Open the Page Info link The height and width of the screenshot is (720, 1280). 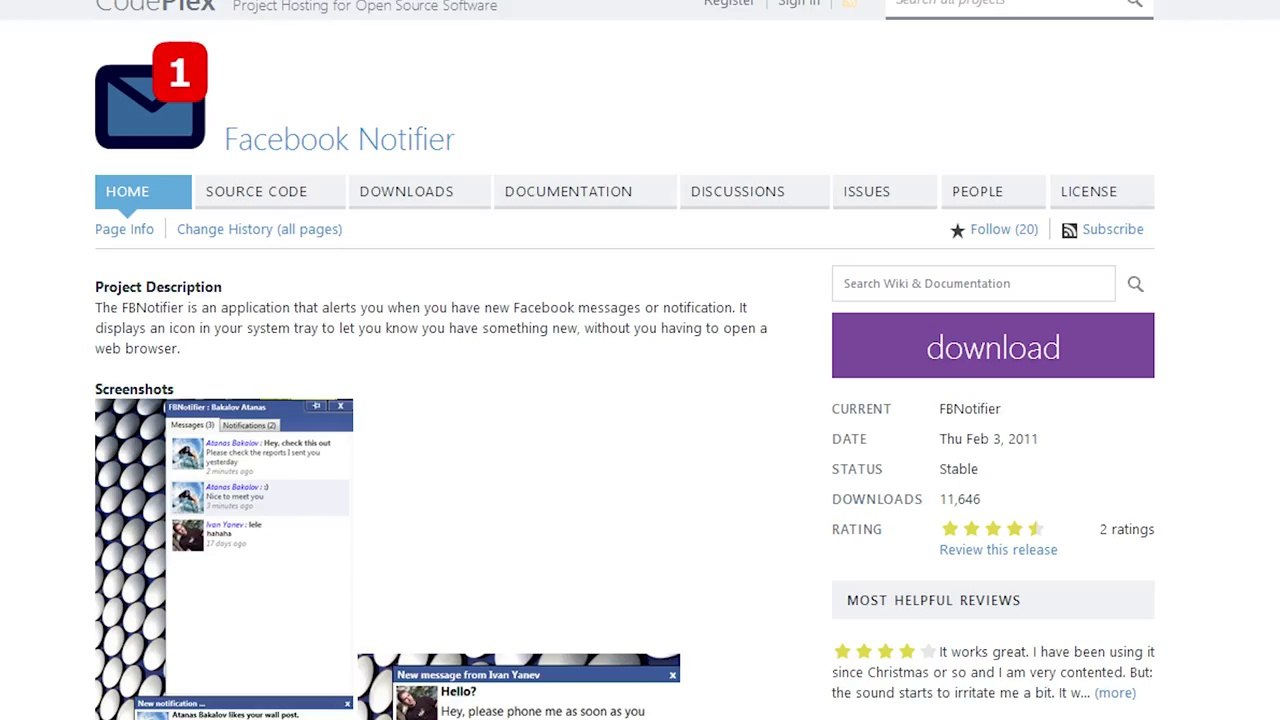(x=124, y=229)
